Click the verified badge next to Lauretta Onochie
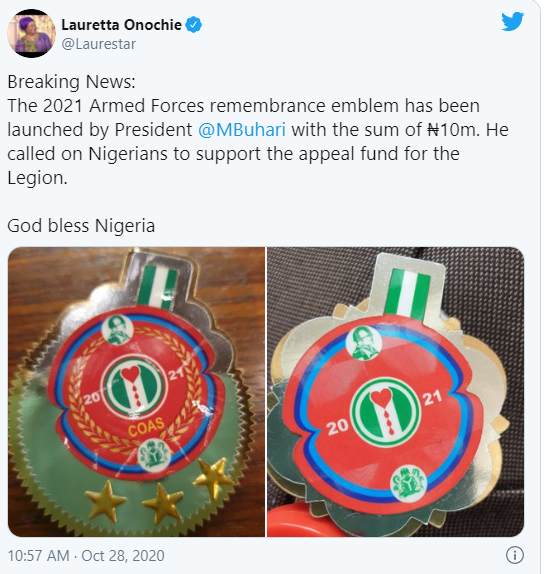The image size is (544, 574). click(193, 25)
